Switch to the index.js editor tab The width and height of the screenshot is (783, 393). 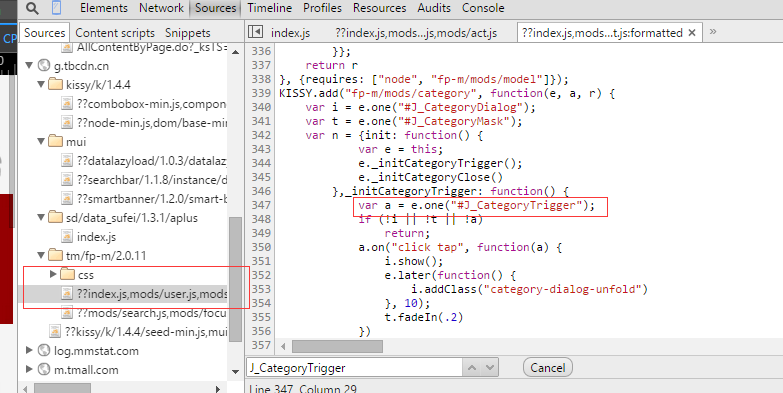pos(290,33)
